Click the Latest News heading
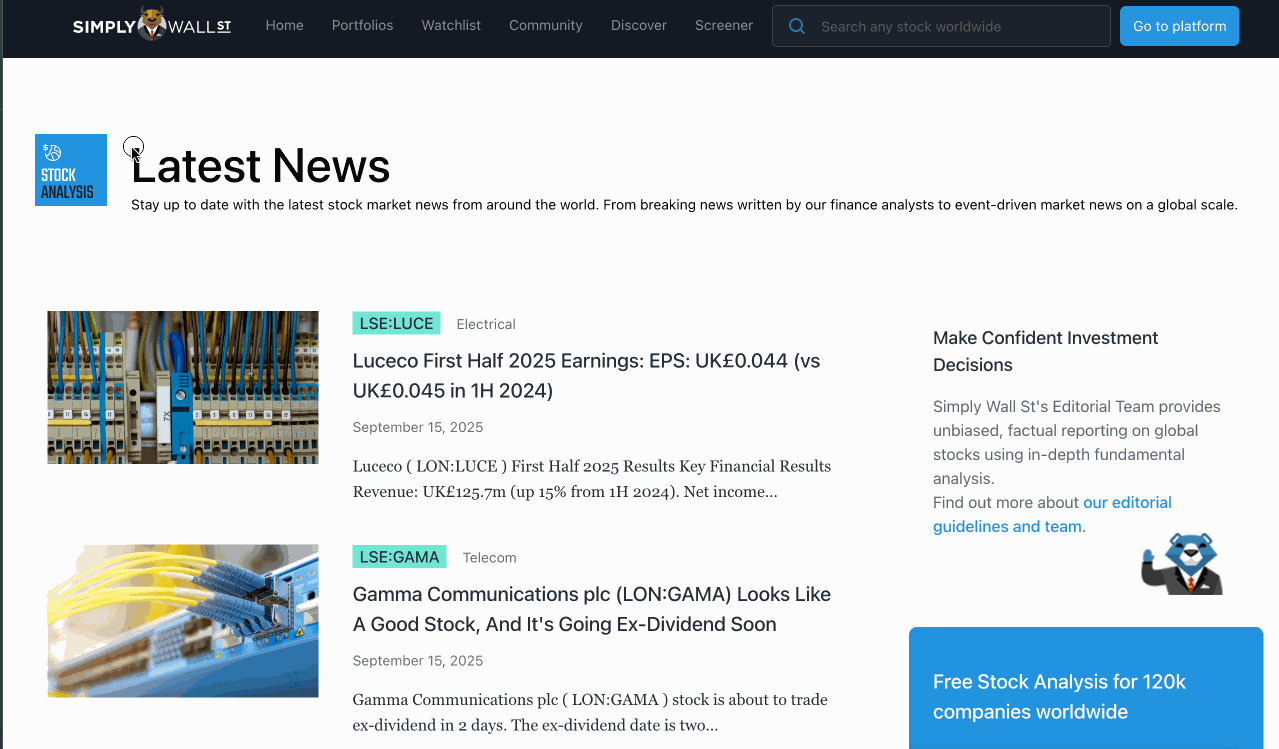The width and height of the screenshot is (1279, 749). [261, 166]
